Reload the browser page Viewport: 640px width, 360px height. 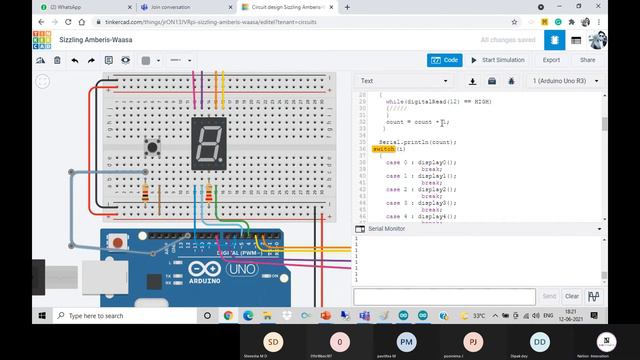tap(68, 22)
